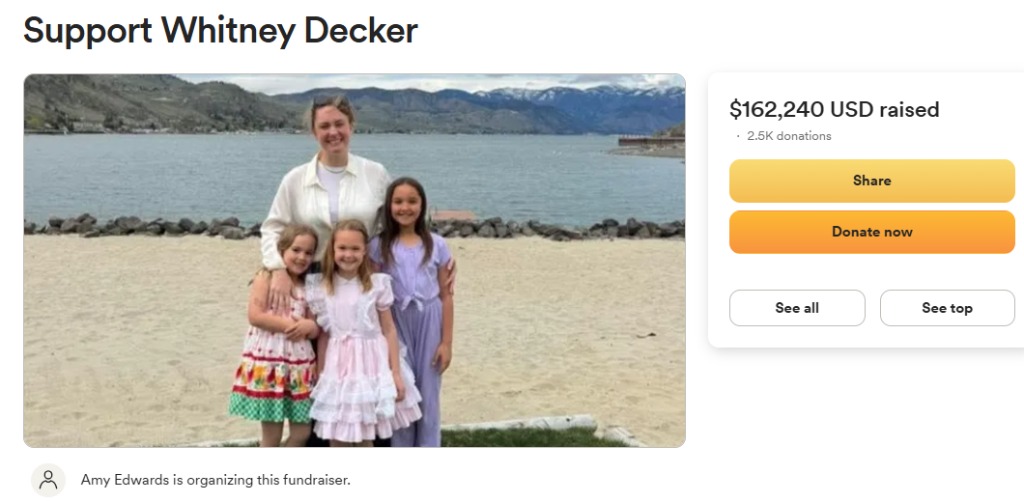Open the See top donations list
1024x502 pixels.
947,308
